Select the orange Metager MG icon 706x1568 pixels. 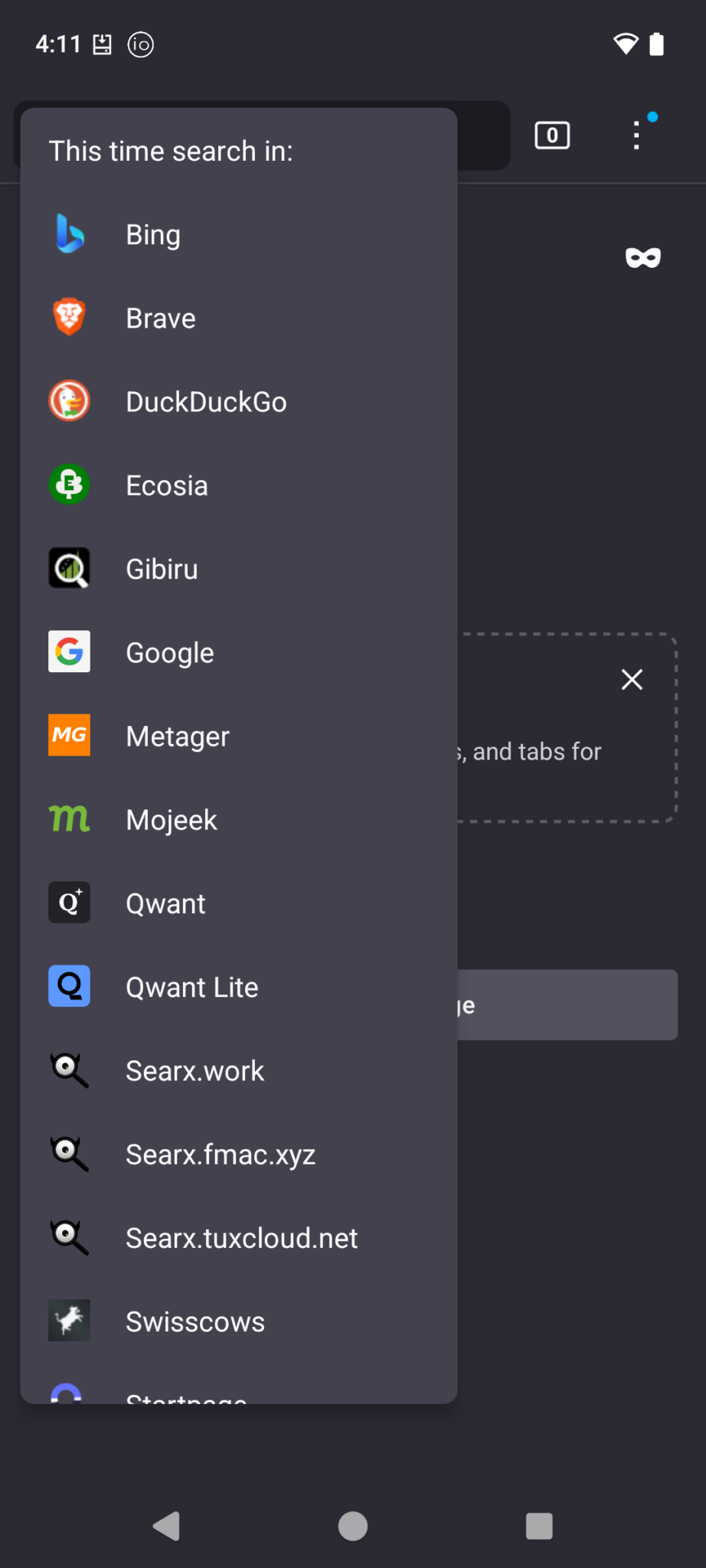[x=69, y=735]
